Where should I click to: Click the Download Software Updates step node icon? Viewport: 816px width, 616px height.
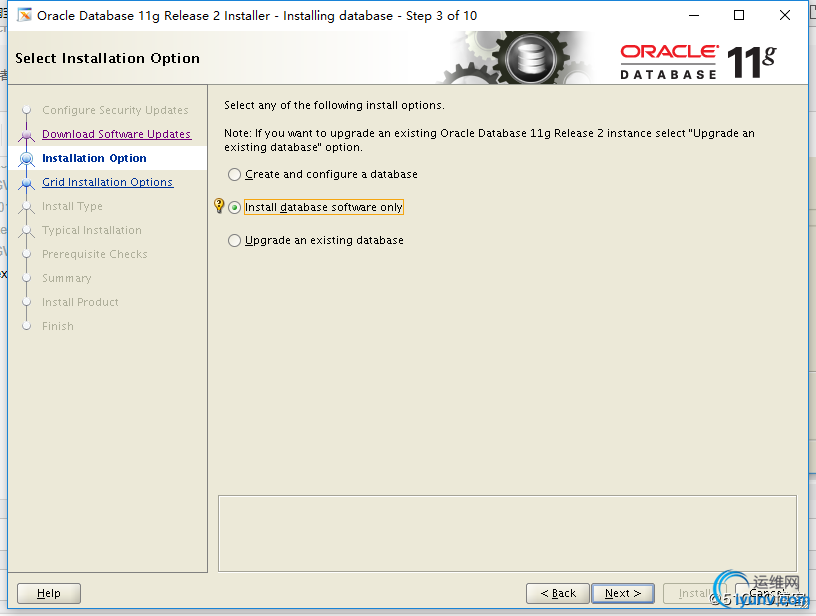tap(27, 135)
